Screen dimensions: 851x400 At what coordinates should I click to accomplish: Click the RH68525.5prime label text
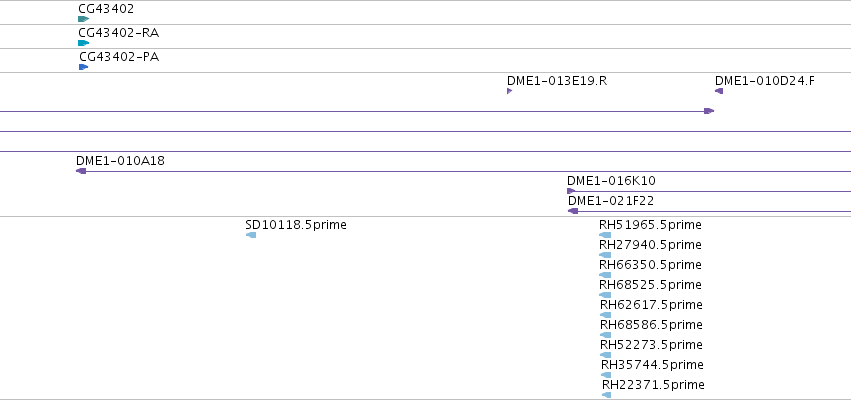click(x=650, y=285)
